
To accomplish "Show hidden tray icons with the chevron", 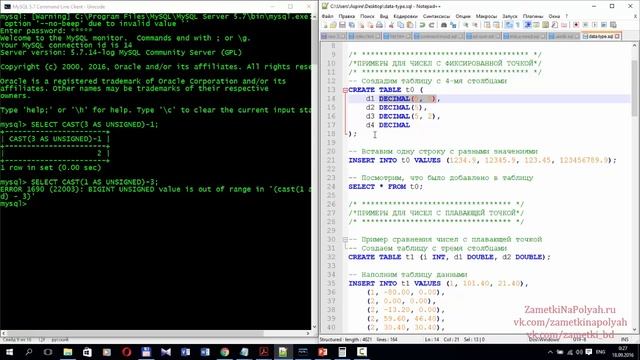I will coord(550,352).
